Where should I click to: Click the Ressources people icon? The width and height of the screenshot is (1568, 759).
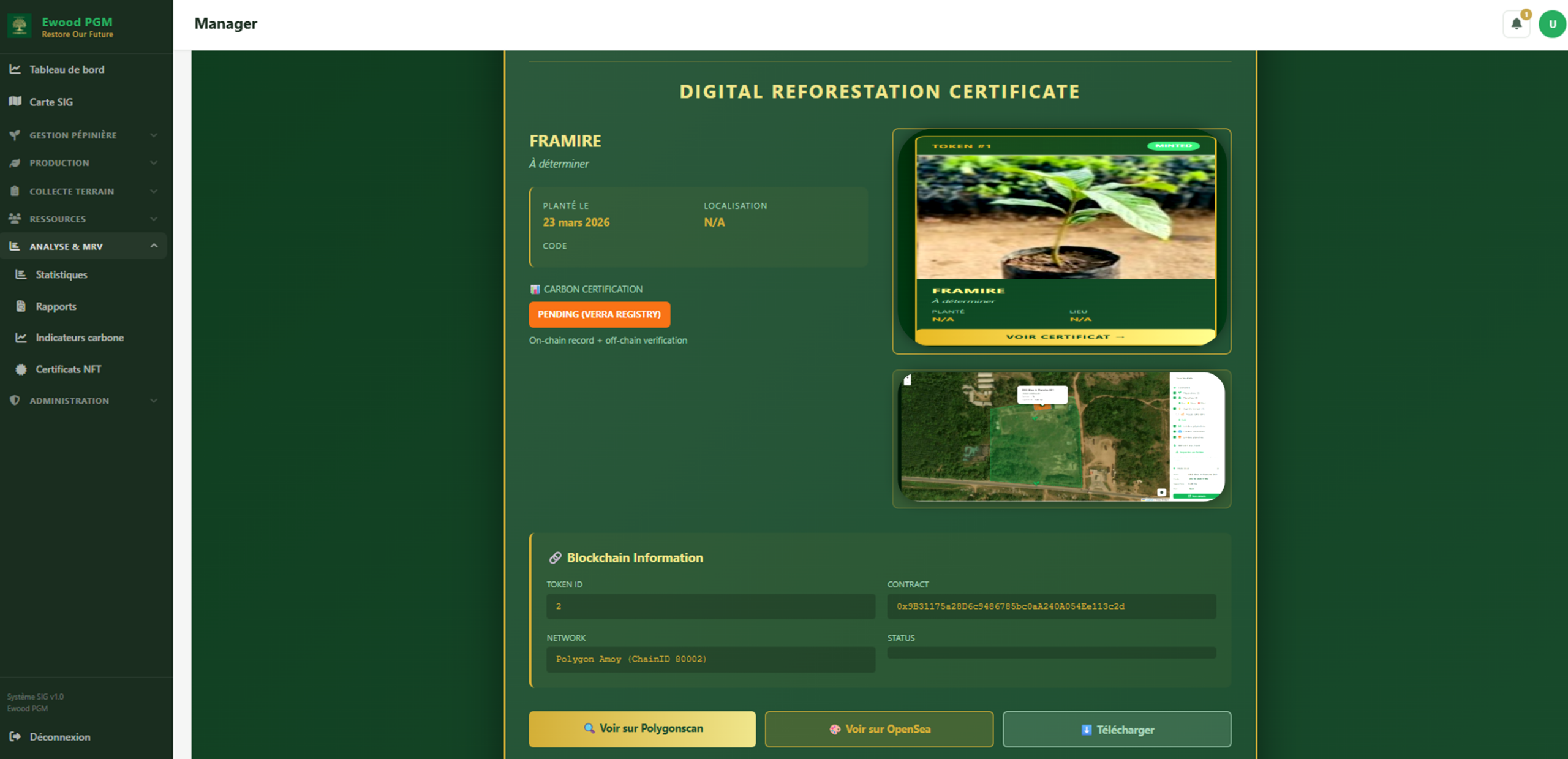tap(15, 219)
